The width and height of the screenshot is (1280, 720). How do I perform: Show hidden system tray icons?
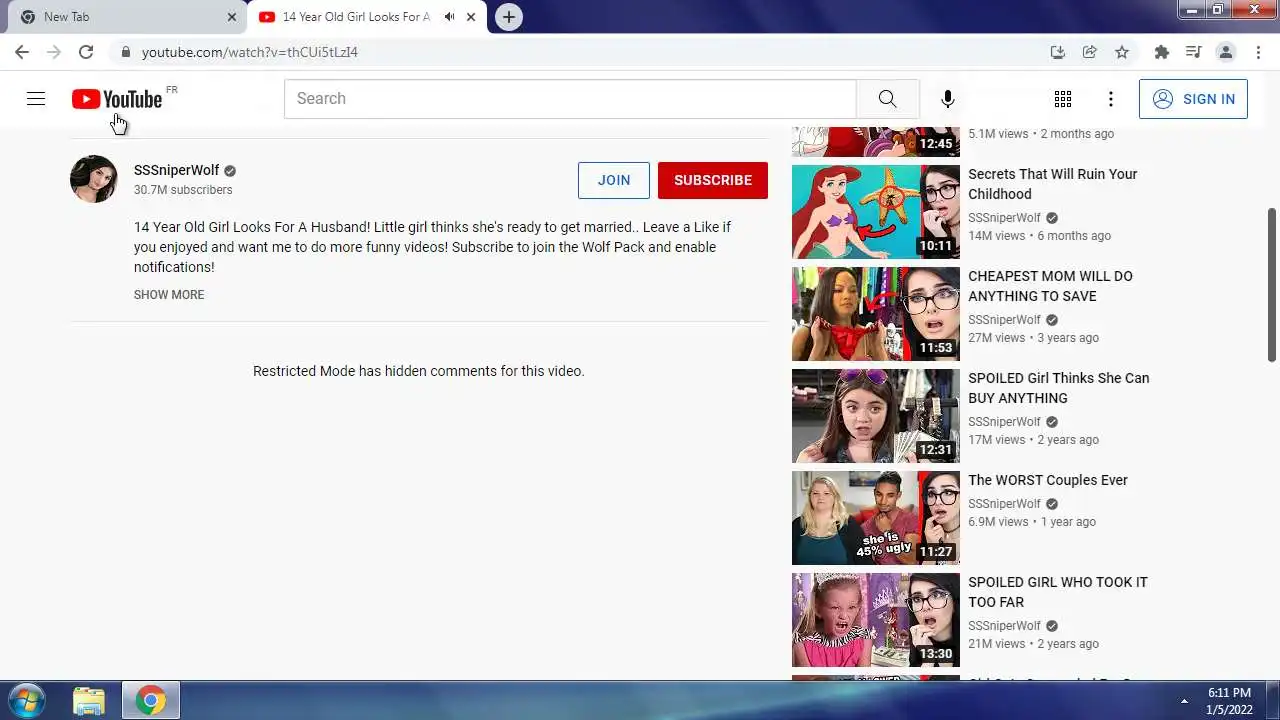pyautogui.click(x=1184, y=701)
